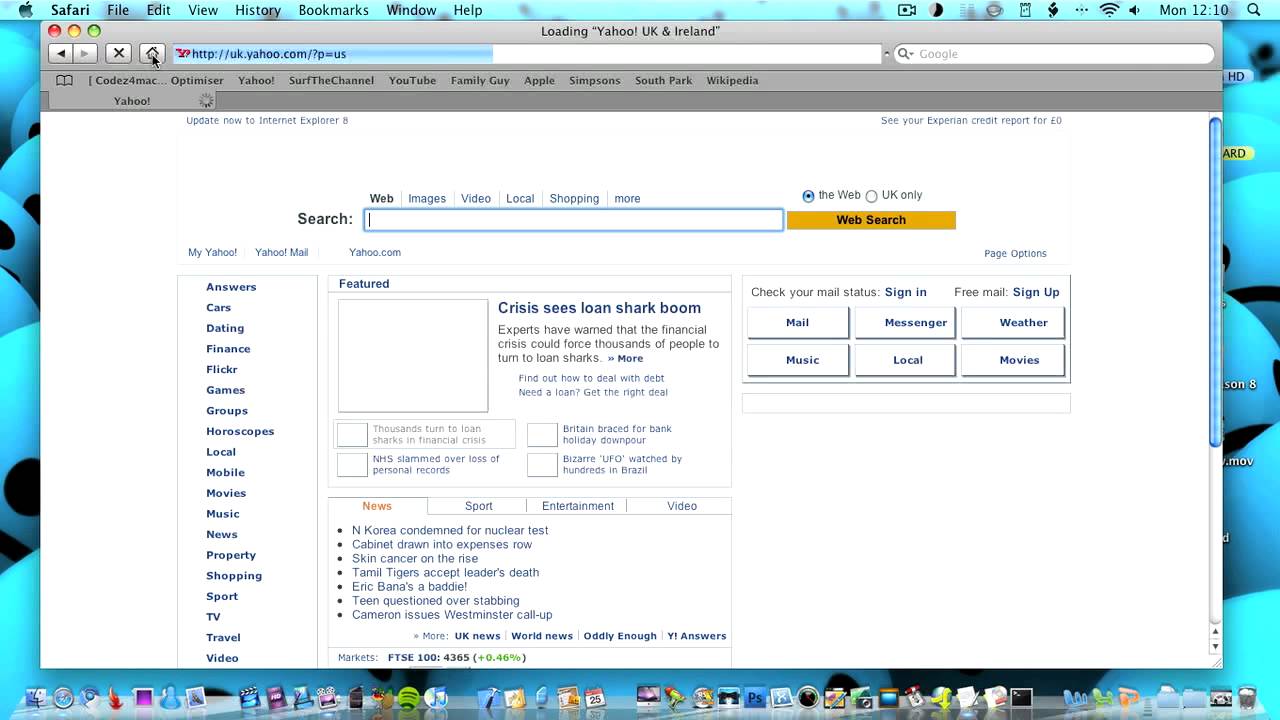The height and width of the screenshot is (720, 1280).
Task: Click the 'Update now to Internet Explorer 8' link
Action: point(267,121)
